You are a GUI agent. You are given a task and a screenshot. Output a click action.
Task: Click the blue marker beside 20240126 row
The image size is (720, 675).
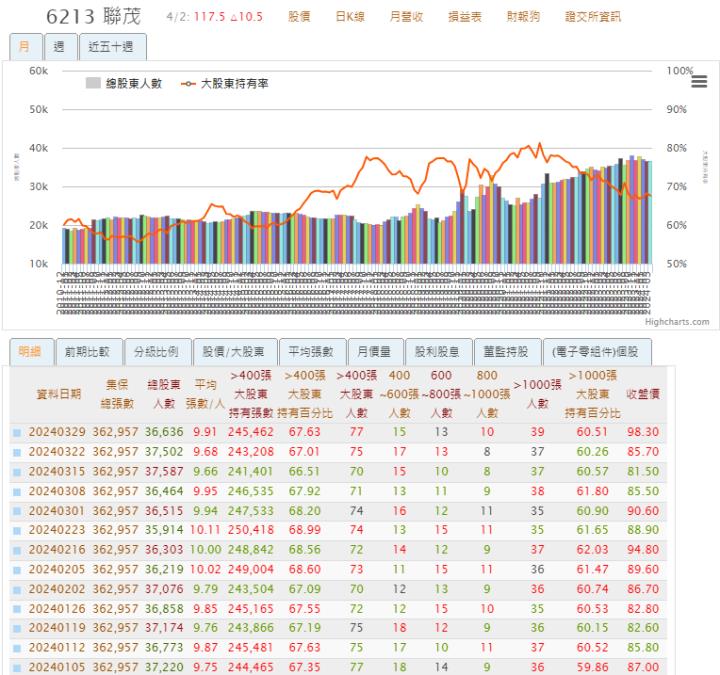point(17,609)
